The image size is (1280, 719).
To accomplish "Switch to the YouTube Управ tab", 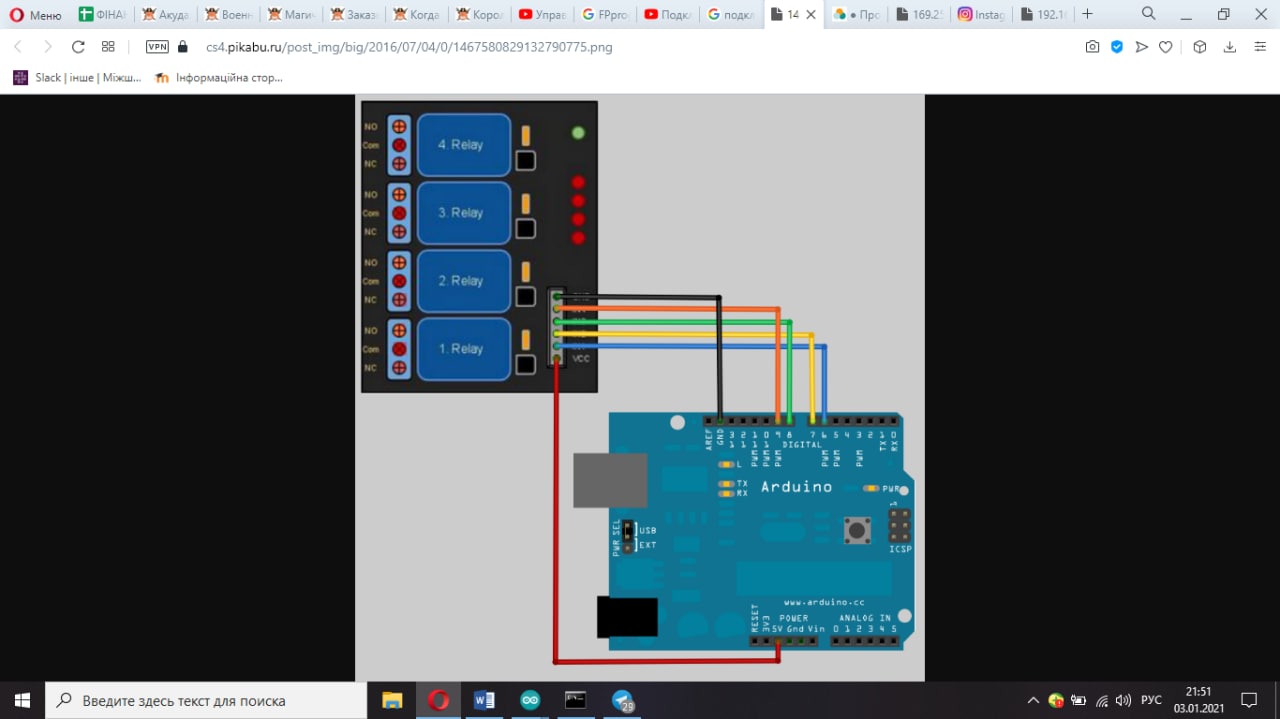I will pos(544,15).
